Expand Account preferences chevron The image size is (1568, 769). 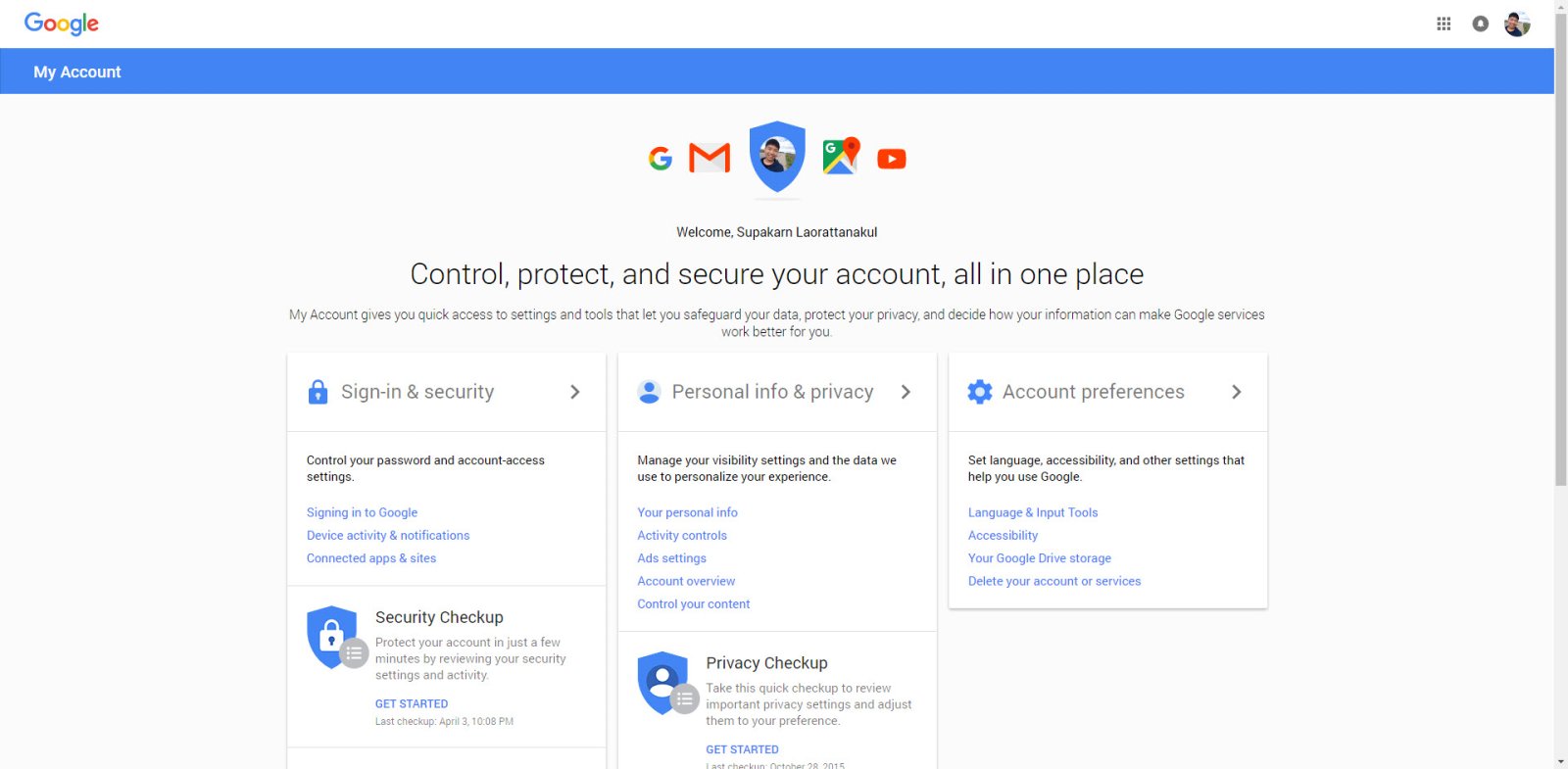(1237, 392)
